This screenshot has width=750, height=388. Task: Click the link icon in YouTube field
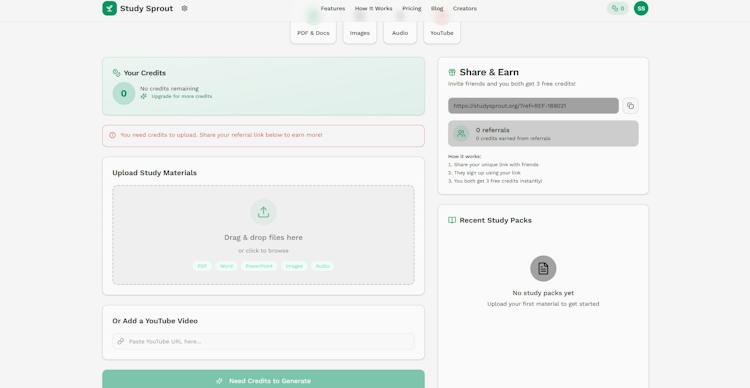pos(121,341)
